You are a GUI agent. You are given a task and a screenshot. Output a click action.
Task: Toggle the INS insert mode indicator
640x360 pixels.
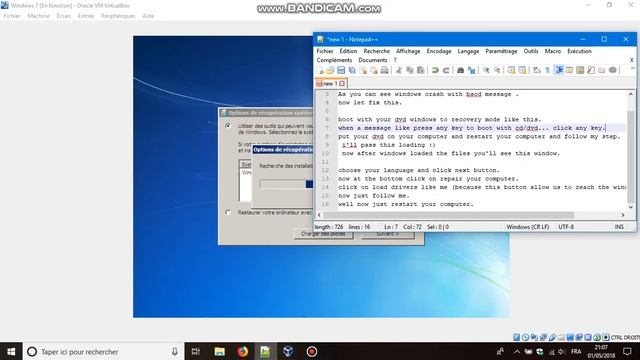619,227
